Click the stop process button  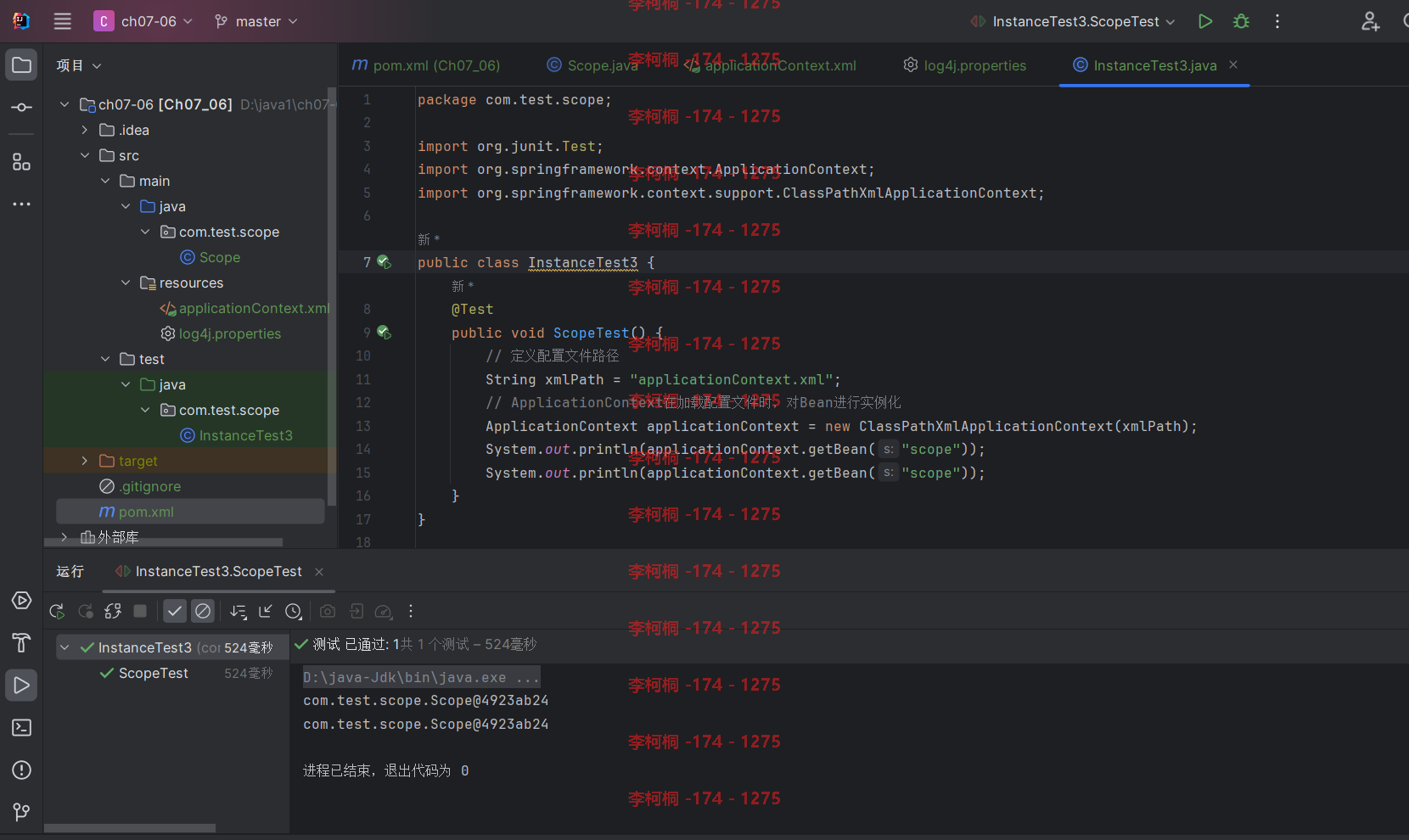point(140,611)
